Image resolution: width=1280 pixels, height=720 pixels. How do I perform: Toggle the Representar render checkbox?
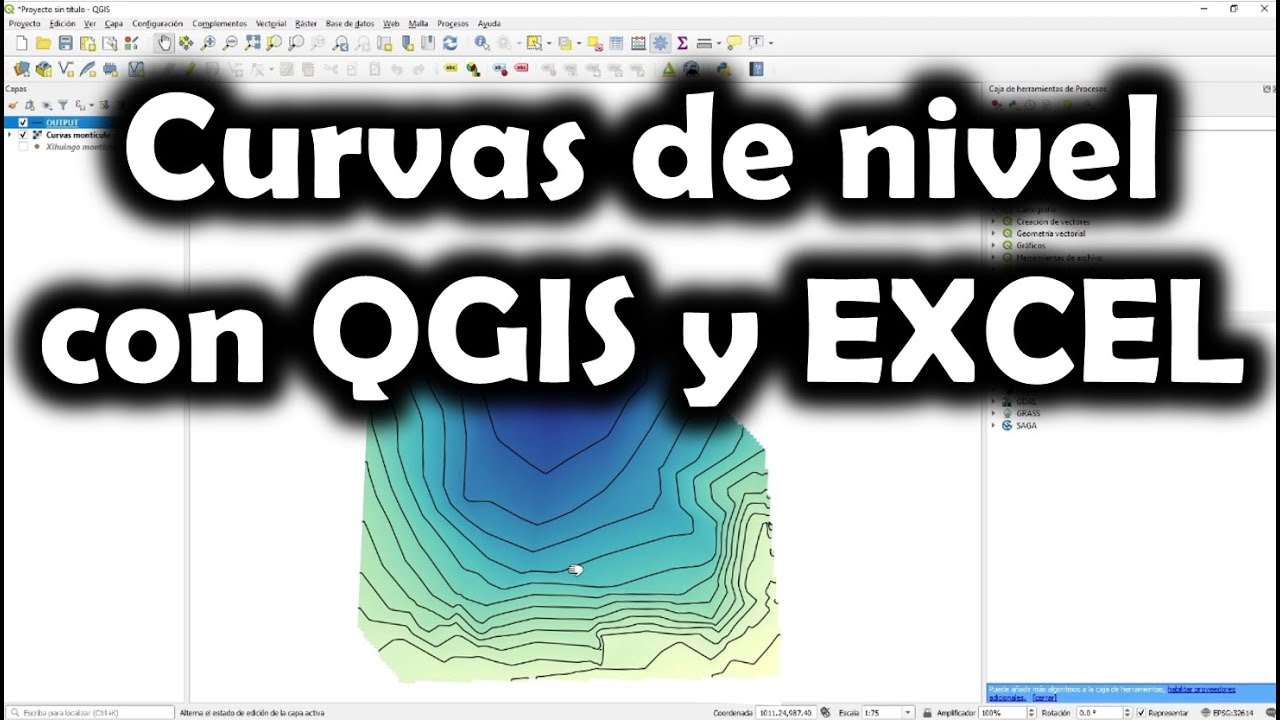tap(1142, 713)
